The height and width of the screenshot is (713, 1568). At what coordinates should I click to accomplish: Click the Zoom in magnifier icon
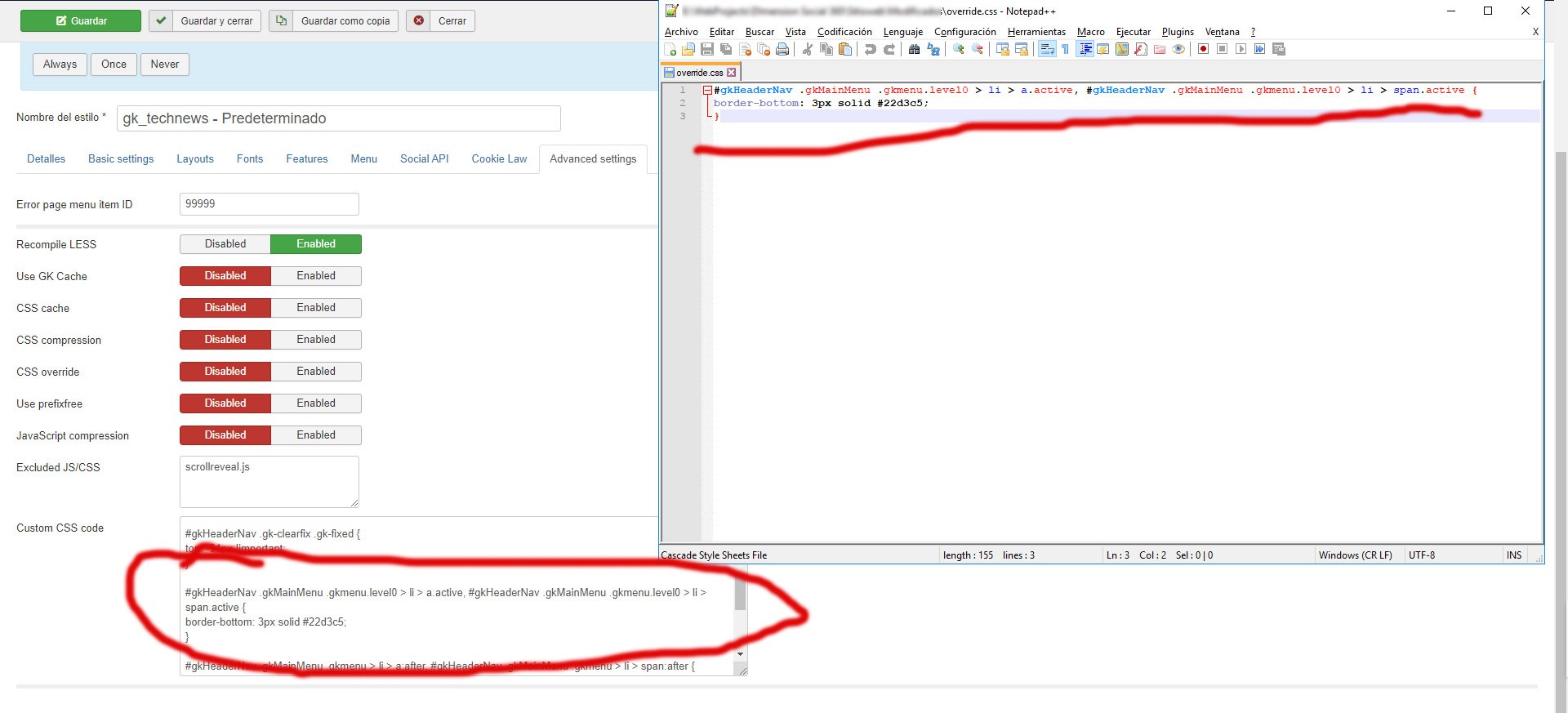click(959, 50)
